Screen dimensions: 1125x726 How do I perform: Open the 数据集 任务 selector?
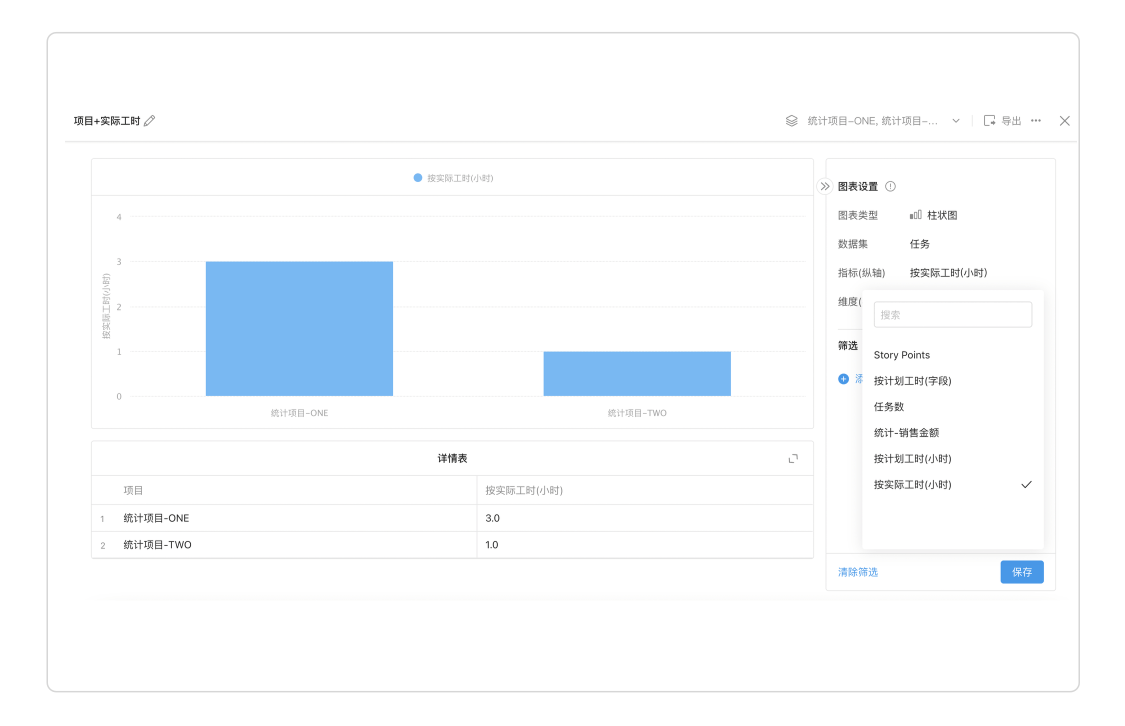click(920, 244)
